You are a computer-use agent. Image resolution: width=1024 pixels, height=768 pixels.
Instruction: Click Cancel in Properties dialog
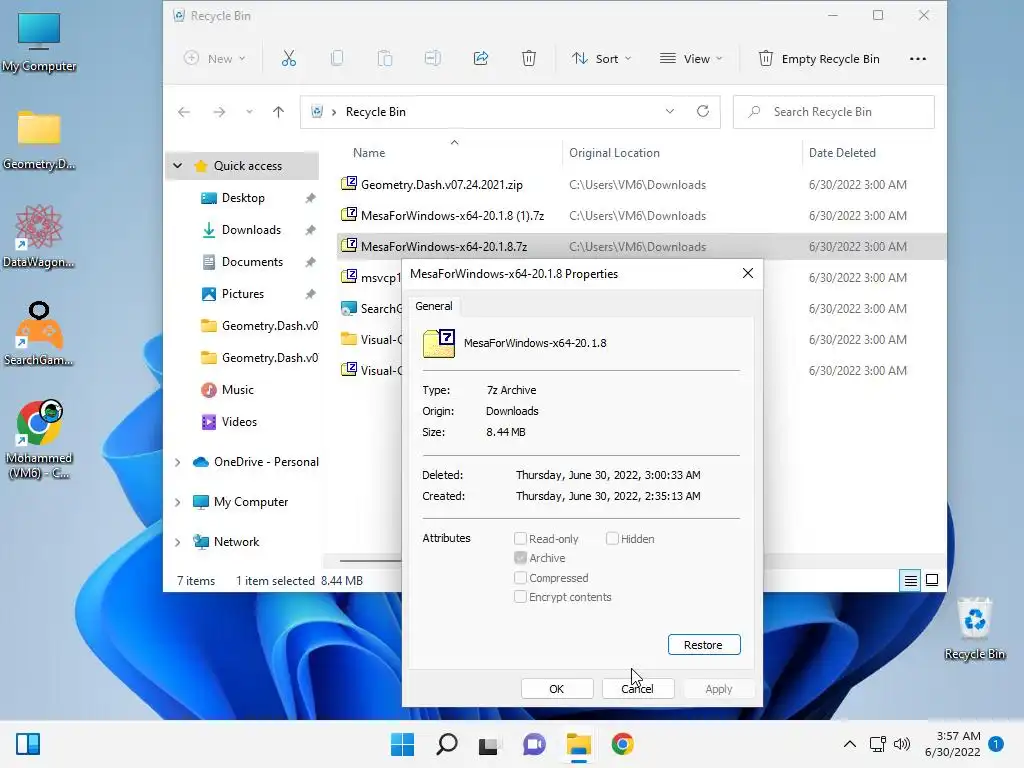638,689
